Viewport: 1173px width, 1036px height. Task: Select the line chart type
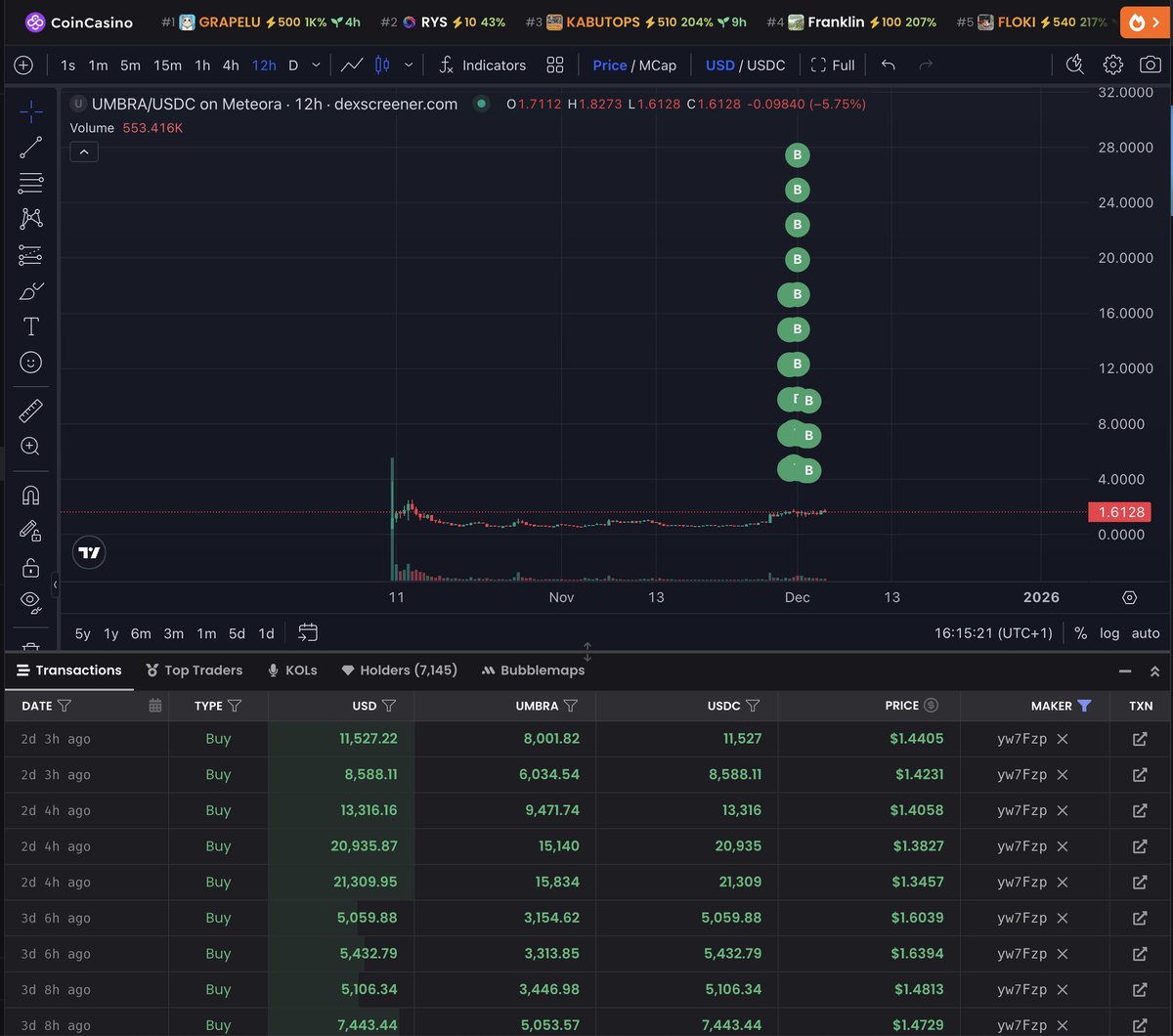click(352, 65)
